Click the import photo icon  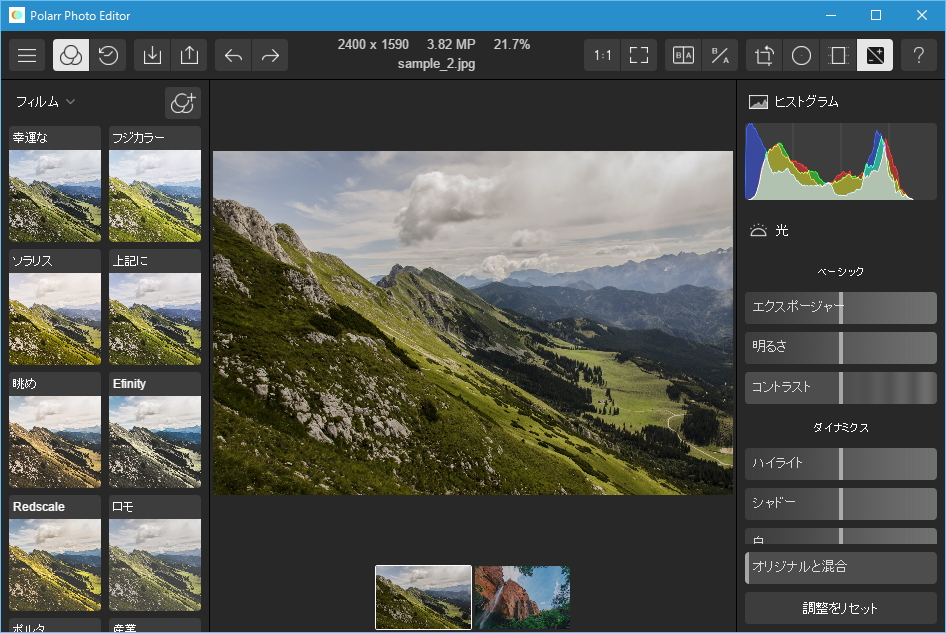(x=152, y=56)
